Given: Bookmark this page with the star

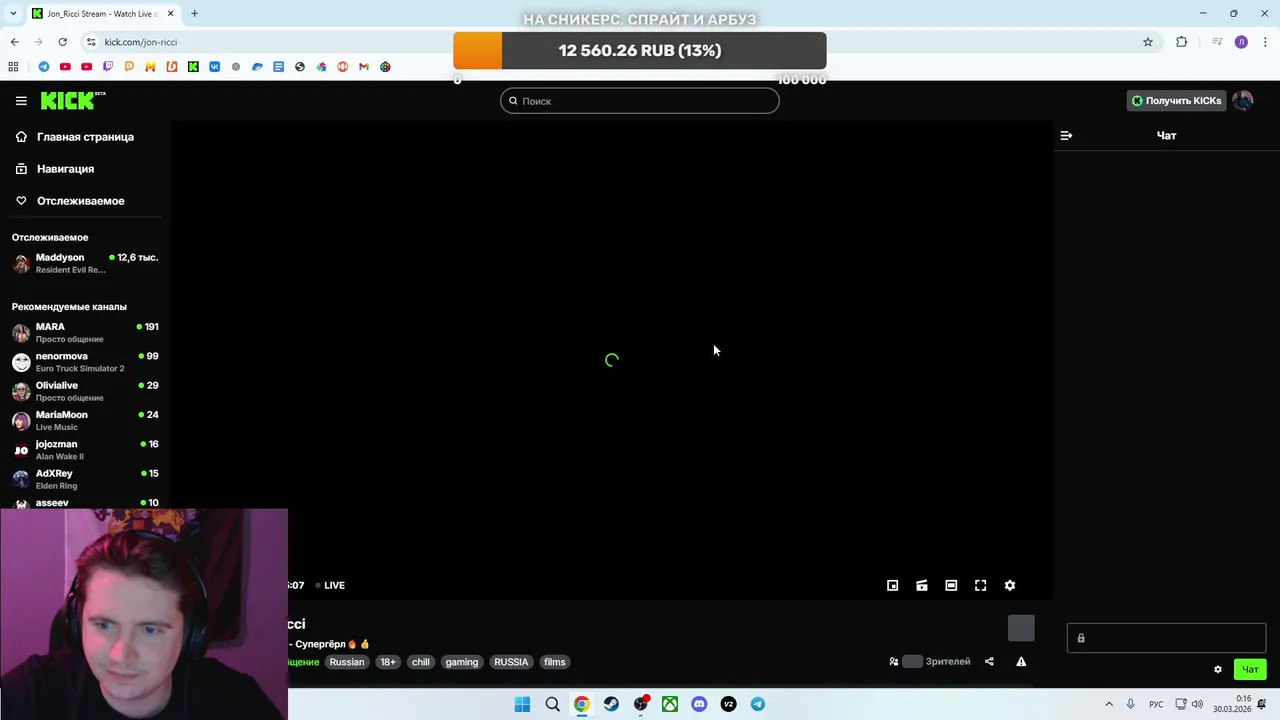Looking at the screenshot, I should click(x=1148, y=42).
